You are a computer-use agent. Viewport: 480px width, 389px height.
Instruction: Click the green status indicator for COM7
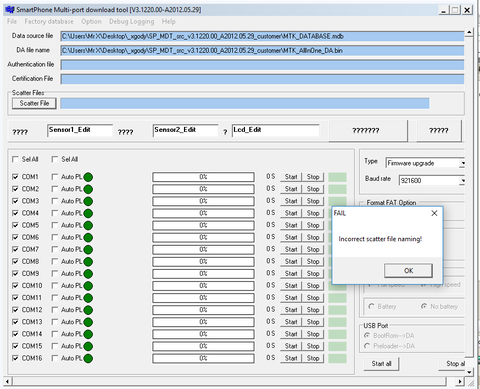tap(88, 250)
